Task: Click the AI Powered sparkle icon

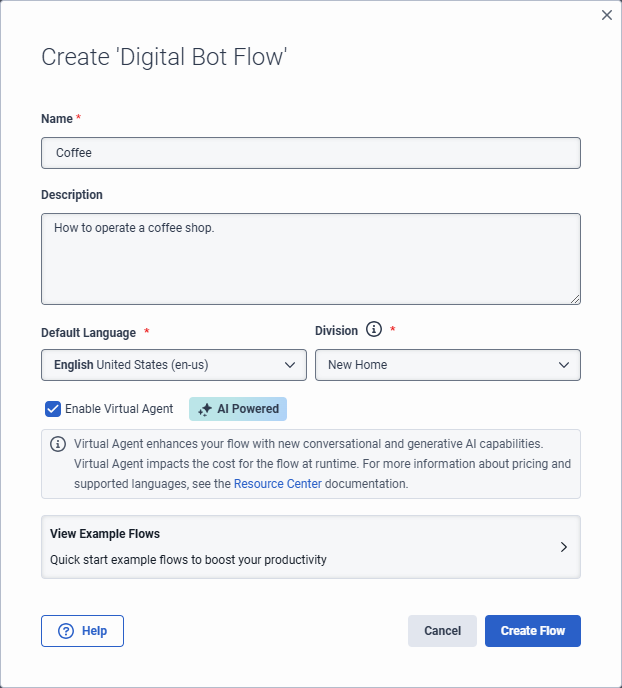Action: point(205,410)
